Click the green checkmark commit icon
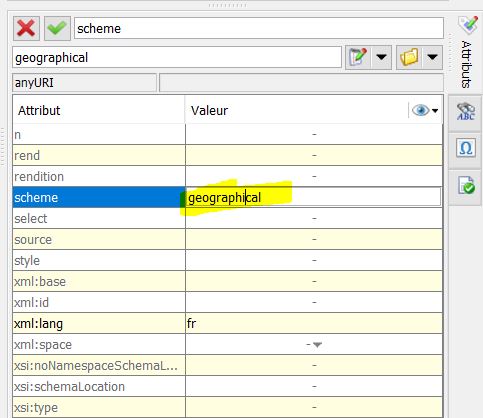 click(57, 29)
